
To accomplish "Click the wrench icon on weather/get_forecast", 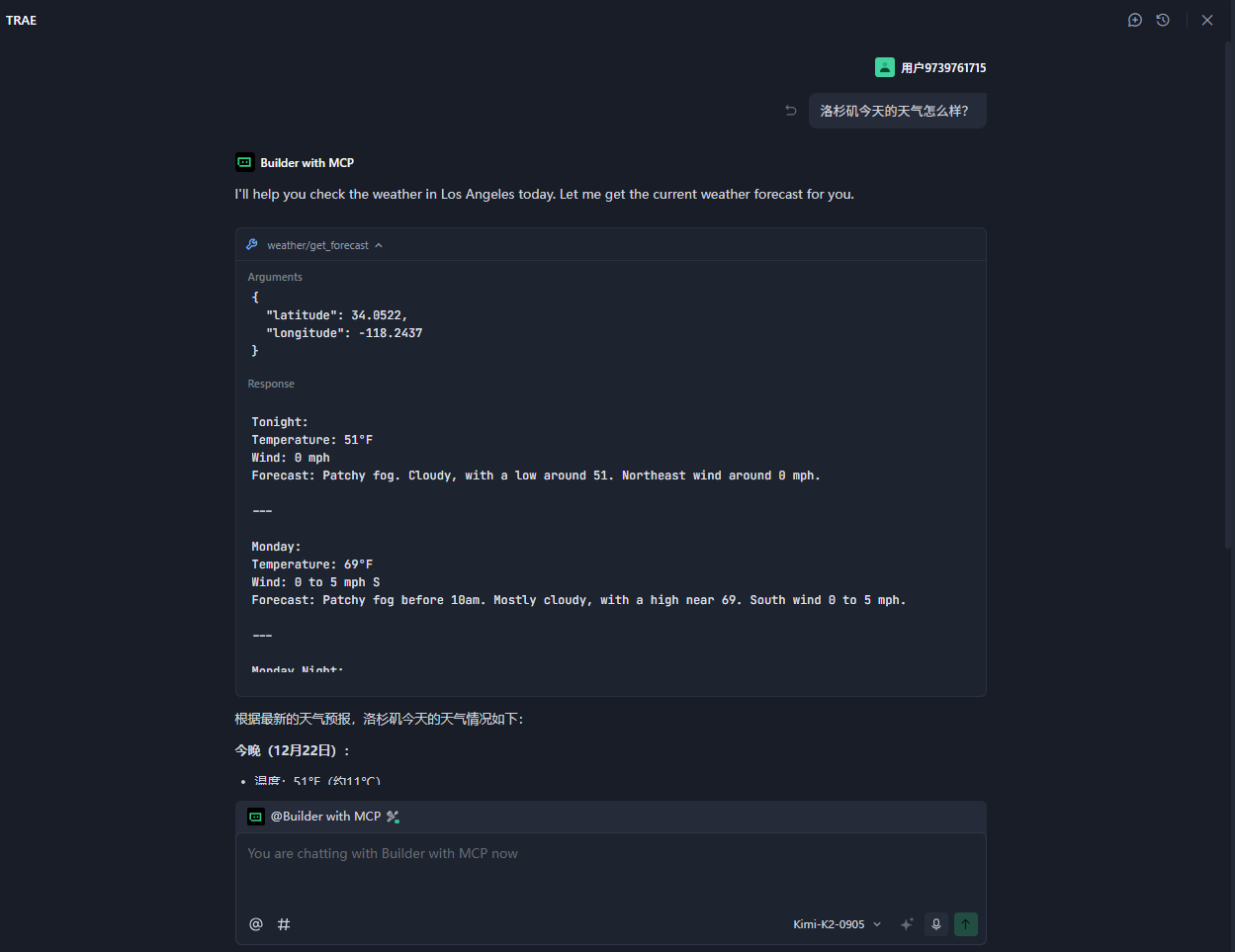I will 252,245.
